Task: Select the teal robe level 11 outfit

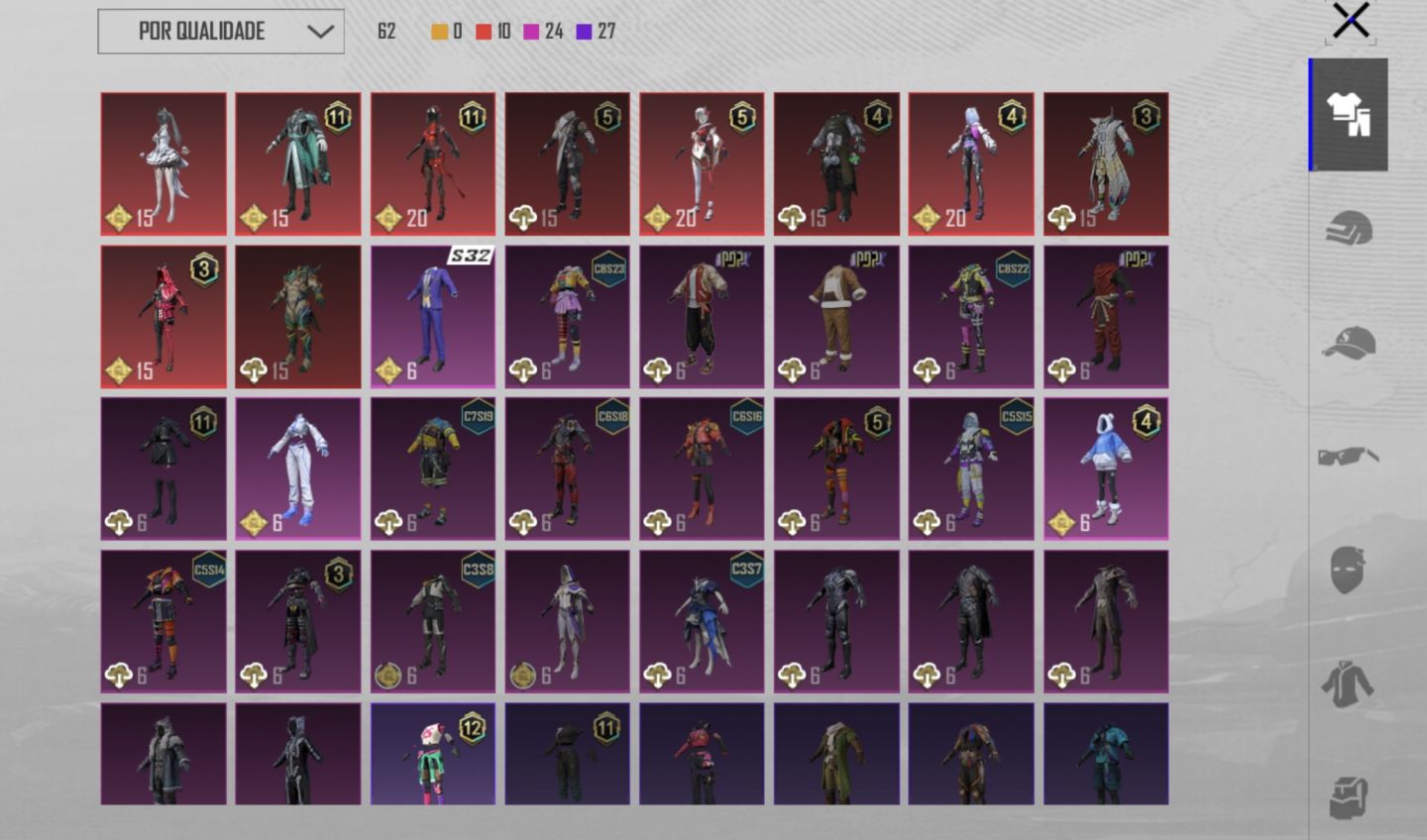Action: coord(298,164)
